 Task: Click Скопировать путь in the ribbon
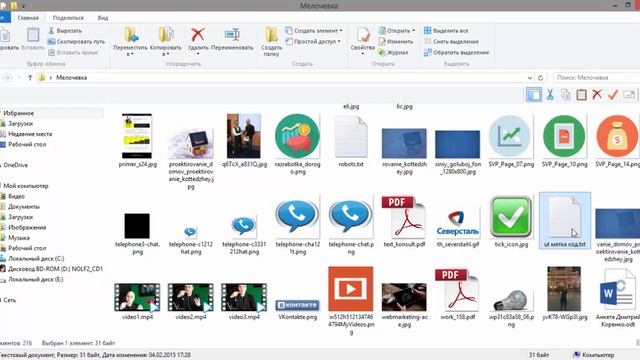click(x=76, y=42)
